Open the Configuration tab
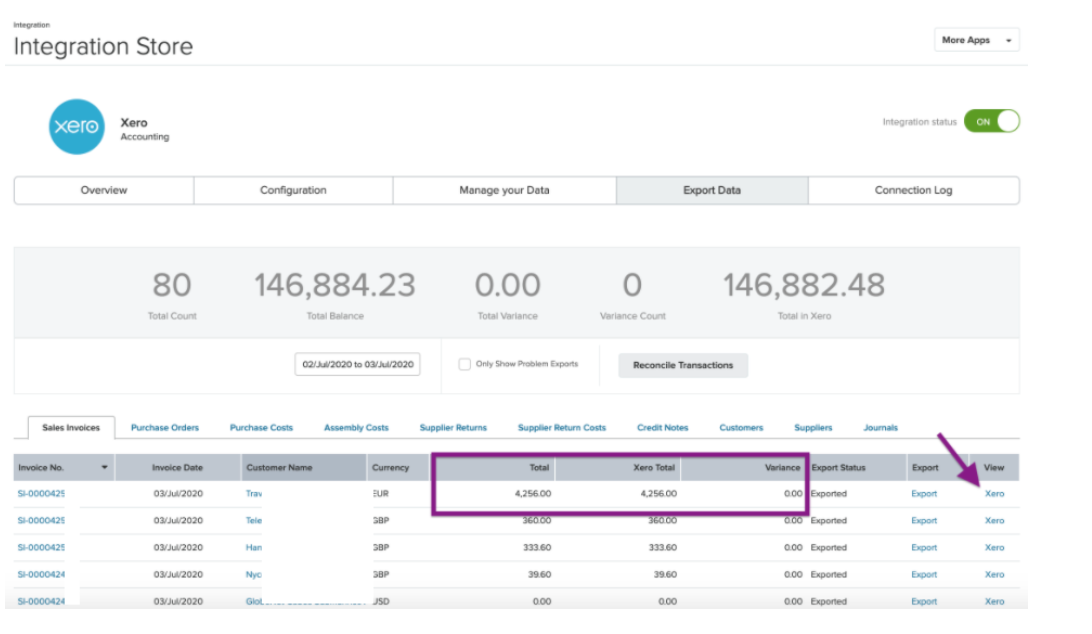This screenshot has height=634, width=1092. pyautogui.click(x=293, y=190)
